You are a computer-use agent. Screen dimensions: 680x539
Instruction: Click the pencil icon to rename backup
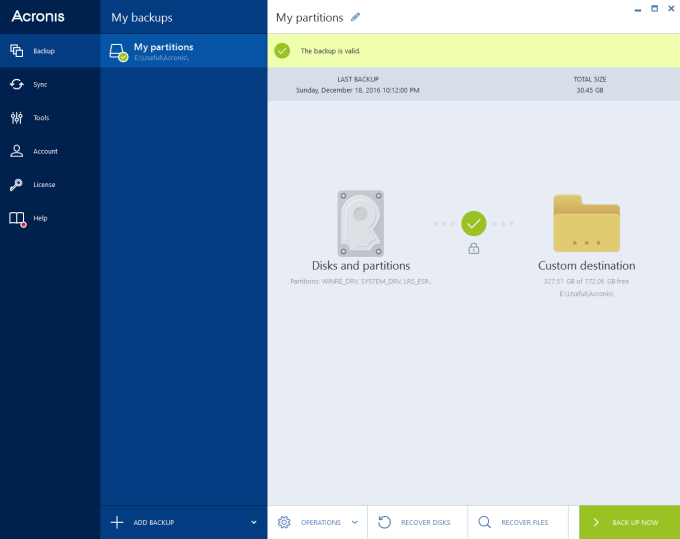[x=356, y=17]
